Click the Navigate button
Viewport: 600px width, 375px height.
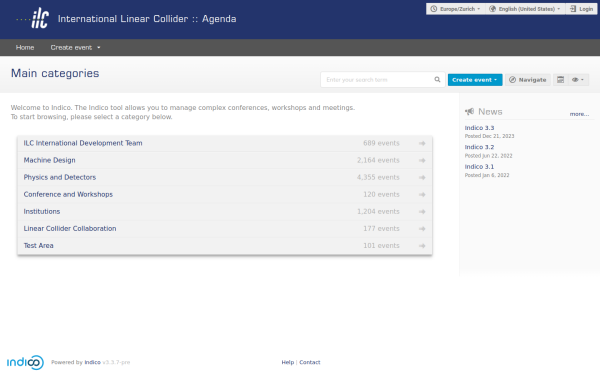(x=528, y=80)
